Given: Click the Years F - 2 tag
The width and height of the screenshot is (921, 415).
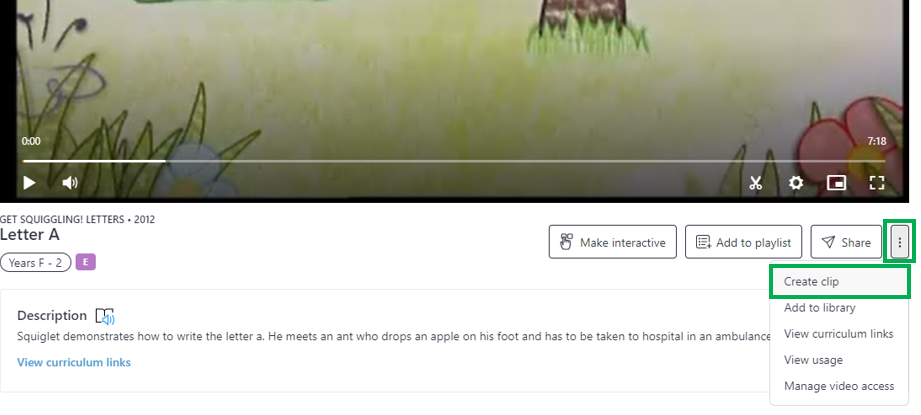Looking at the screenshot, I should 35,262.
